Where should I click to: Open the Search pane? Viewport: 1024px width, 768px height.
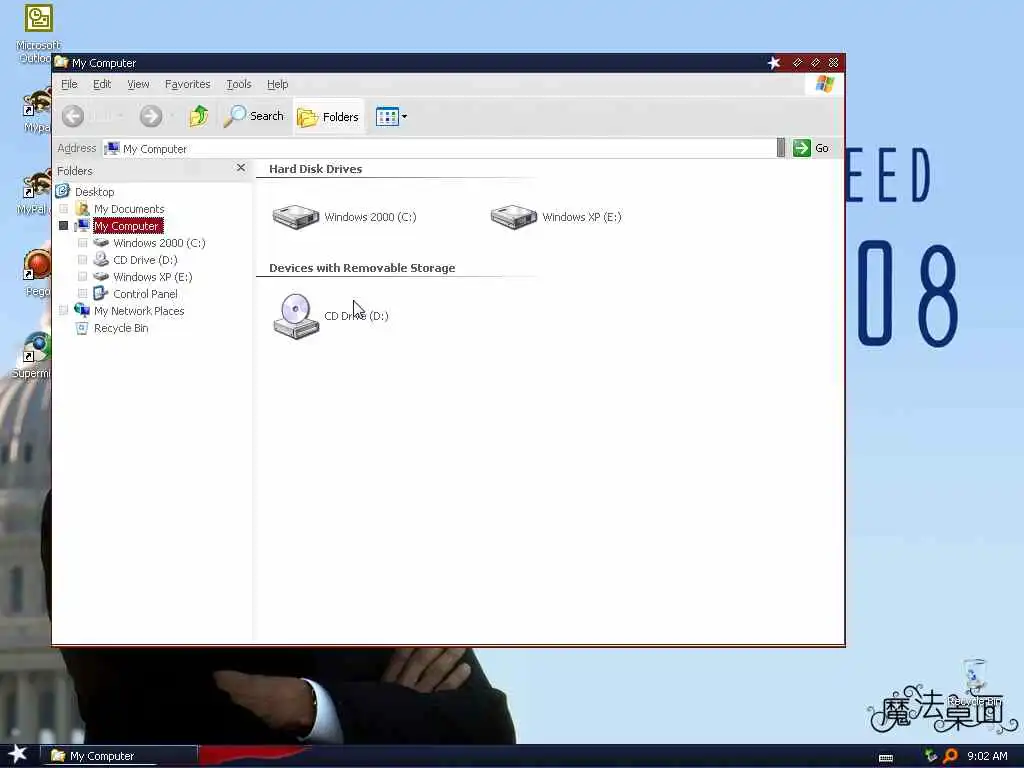click(254, 116)
